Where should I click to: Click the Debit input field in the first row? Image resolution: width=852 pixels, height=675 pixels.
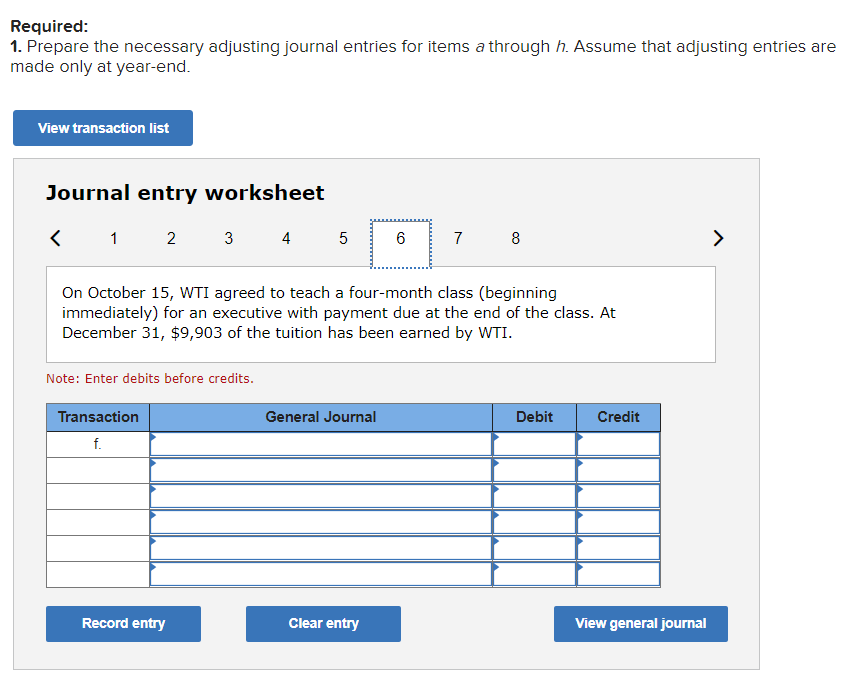click(x=534, y=443)
